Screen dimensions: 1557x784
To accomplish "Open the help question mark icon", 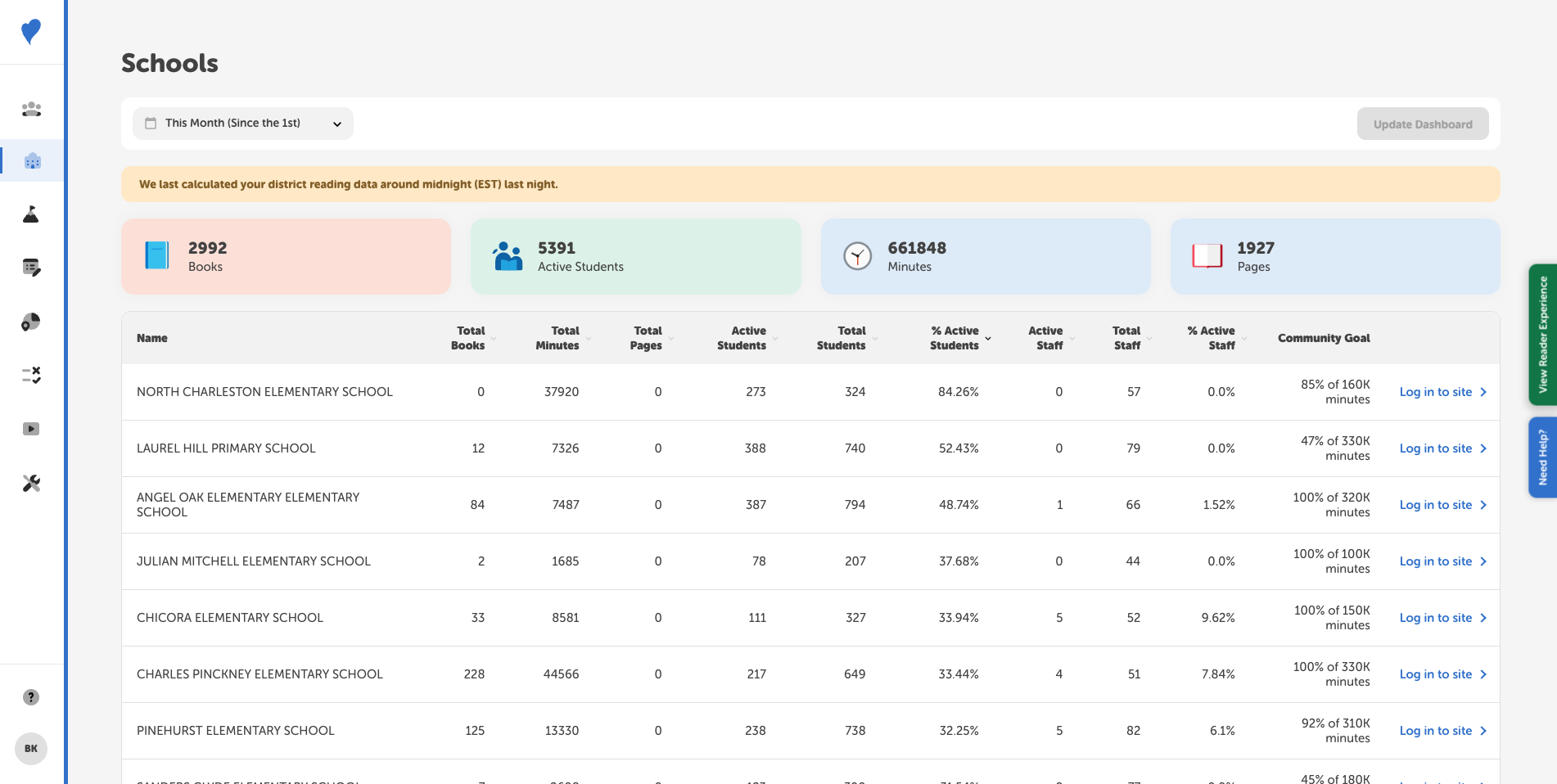I will [31, 697].
